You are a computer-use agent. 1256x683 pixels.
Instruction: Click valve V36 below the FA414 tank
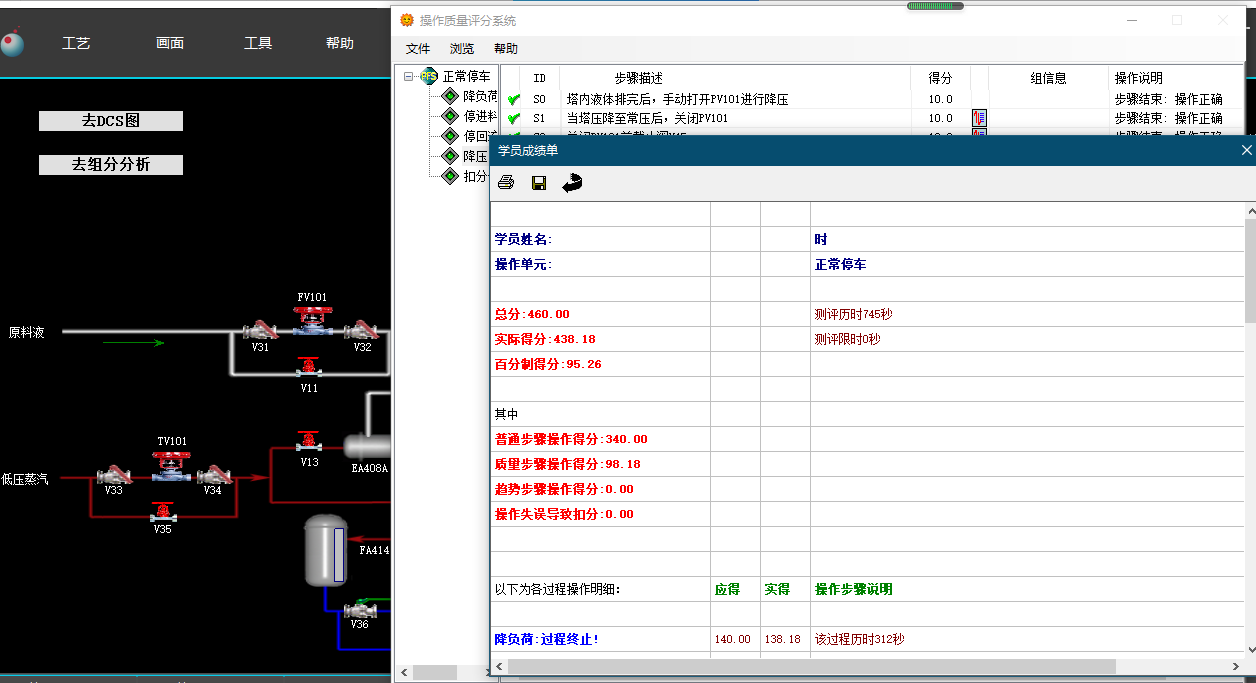pyautogui.click(x=359, y=609)
